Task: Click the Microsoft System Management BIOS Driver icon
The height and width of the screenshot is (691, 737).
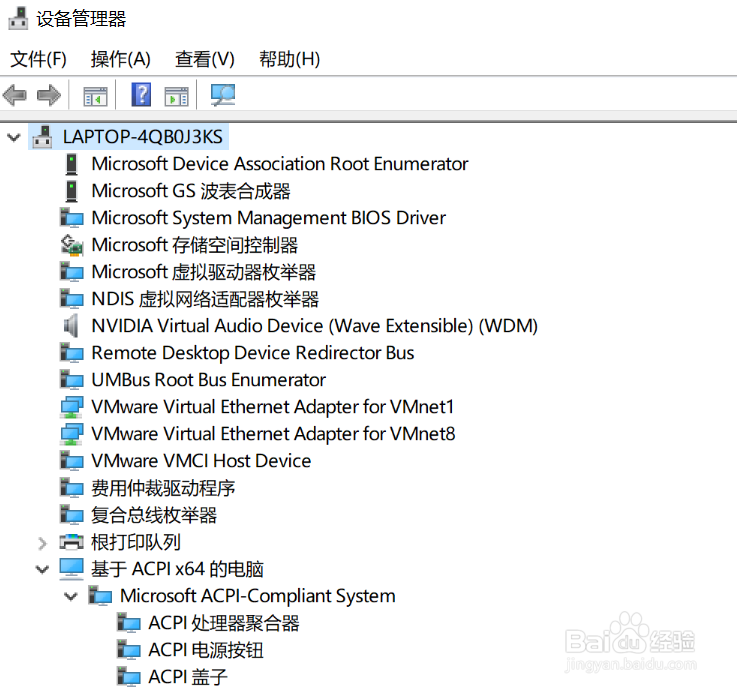Action: click(x=72, y=218)
